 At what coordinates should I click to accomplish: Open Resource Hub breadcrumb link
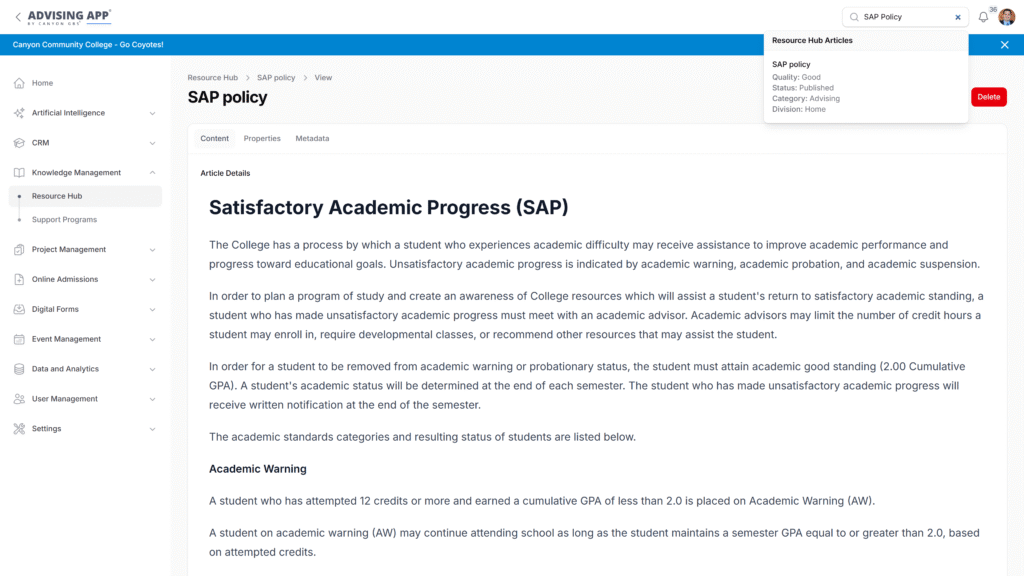click(212, 78)
